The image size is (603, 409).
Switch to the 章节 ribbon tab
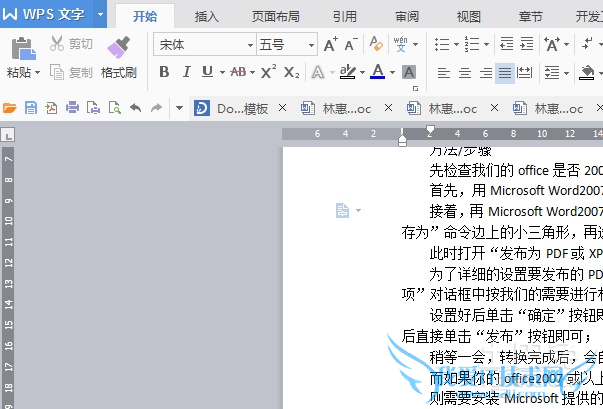(530, 17)
